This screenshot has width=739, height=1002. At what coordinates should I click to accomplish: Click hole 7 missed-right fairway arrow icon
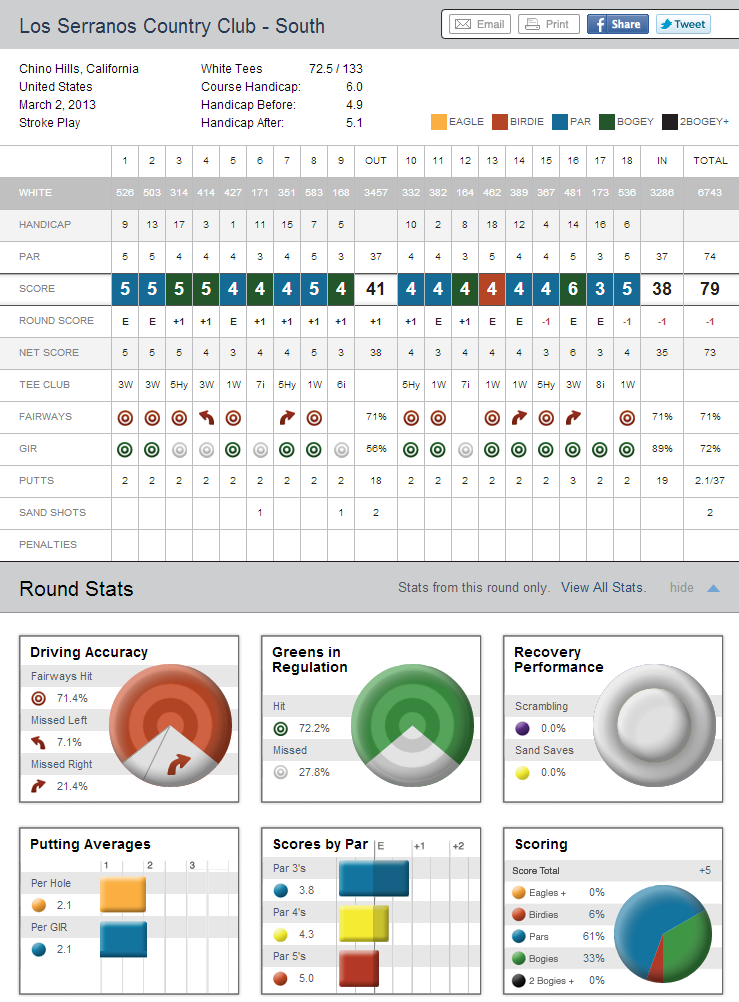coord(287,416)
